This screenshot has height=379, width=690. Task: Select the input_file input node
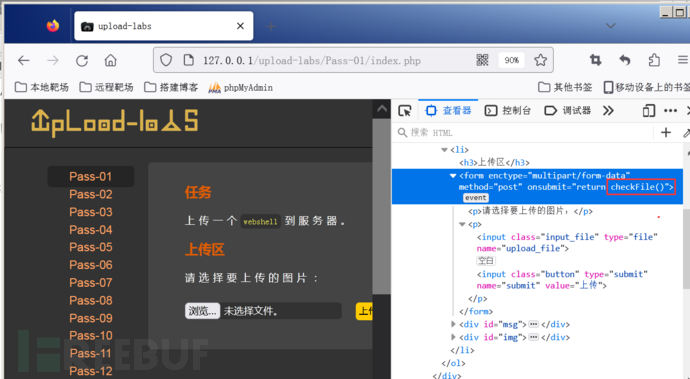click(x=567, y=243)
